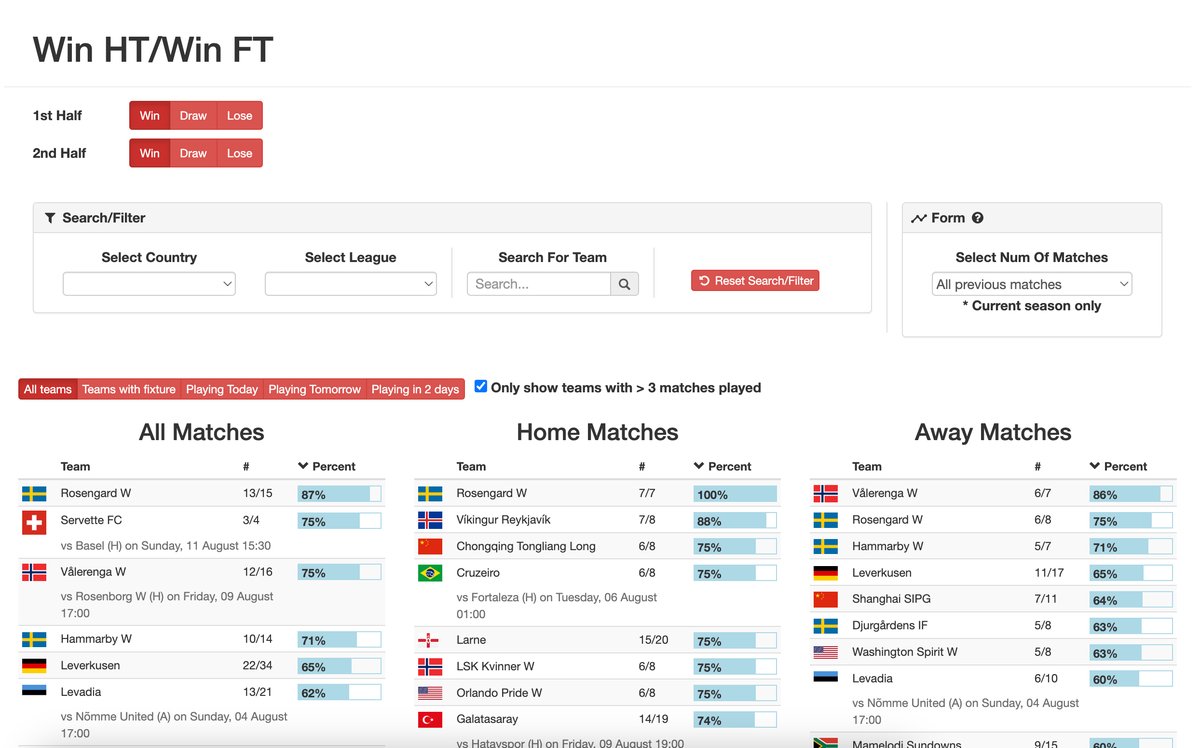Image resolution: width=1200 pixels, height=748 pixels.
Task: Click Germany flag beside Leverkusen in All Matches
Action: pyautogui.click(x=34, y=666)
